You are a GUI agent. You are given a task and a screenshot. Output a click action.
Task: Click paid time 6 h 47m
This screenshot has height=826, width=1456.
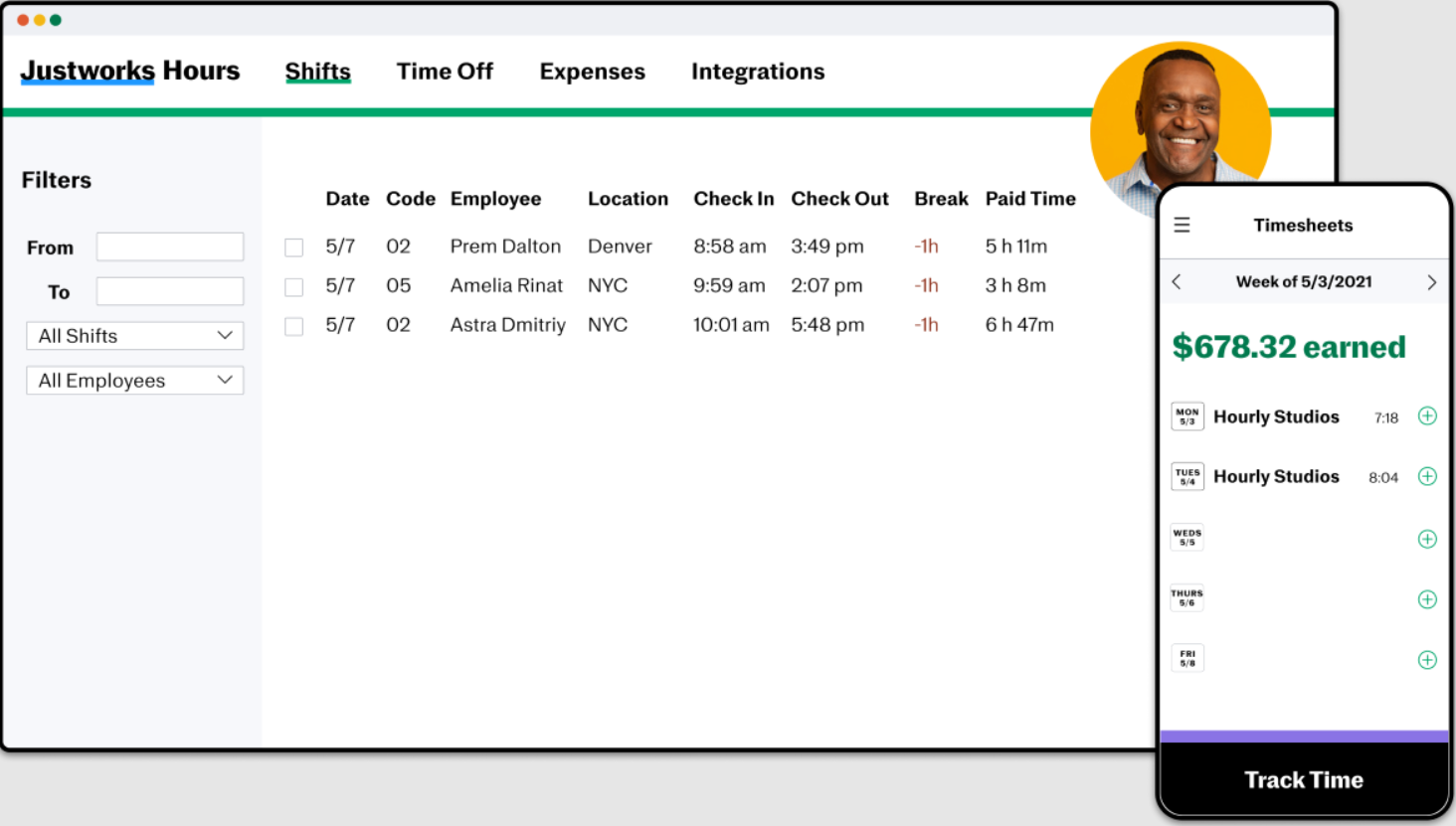click(x=1019, y=325)
